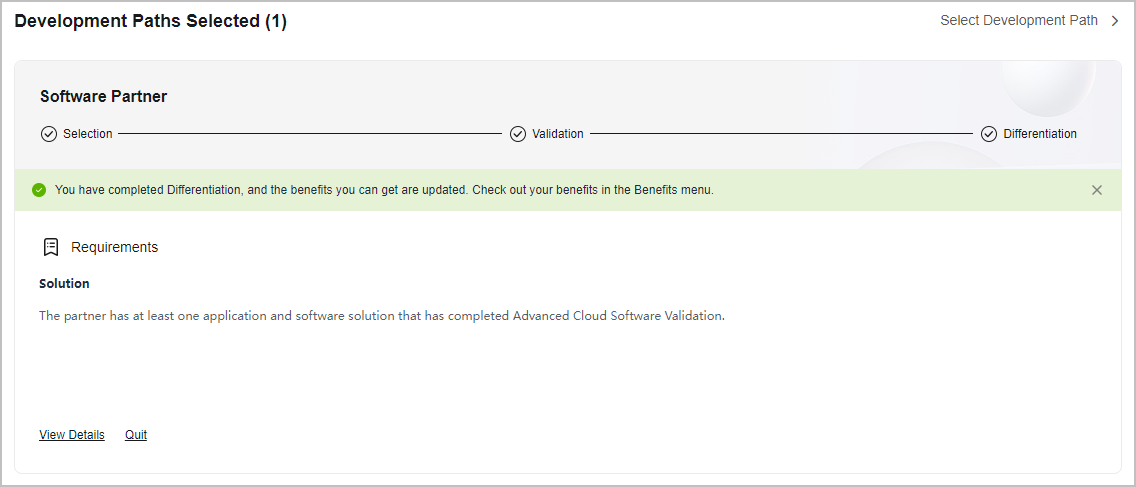Click the Quit link
This screenshot has height=487, width=1136.
click(x=135, y=435)
